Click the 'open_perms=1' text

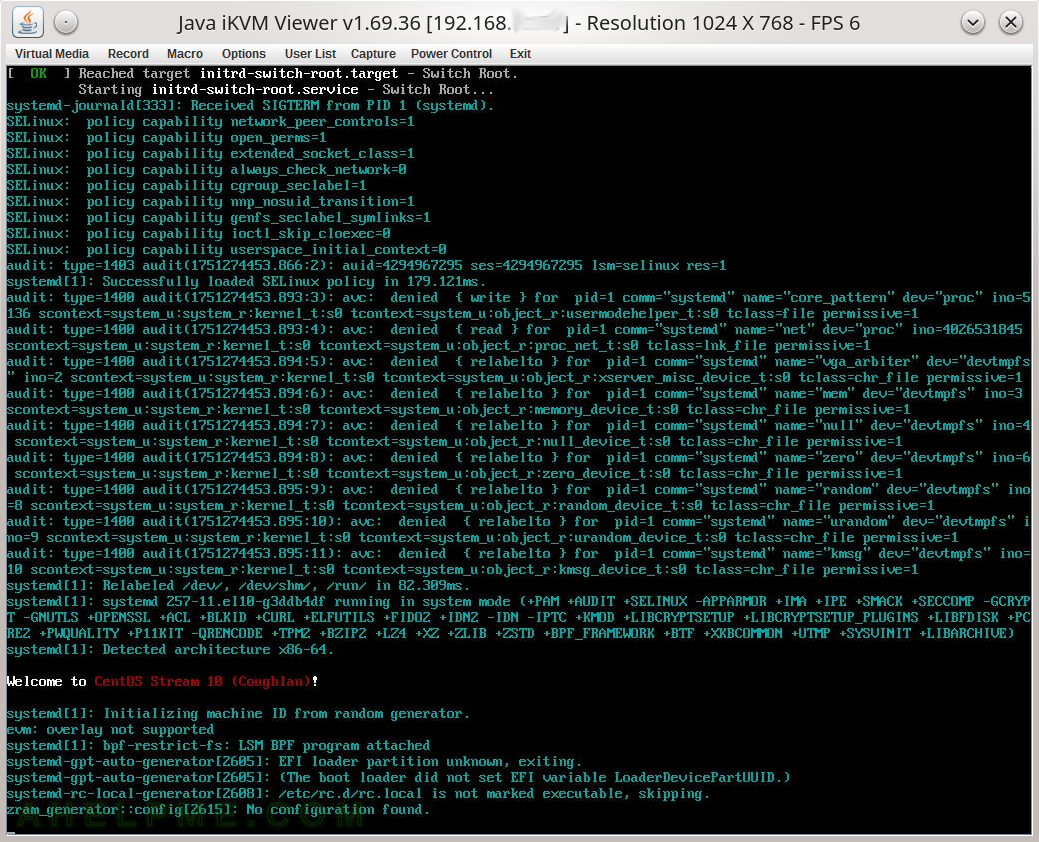coord(278,138)
